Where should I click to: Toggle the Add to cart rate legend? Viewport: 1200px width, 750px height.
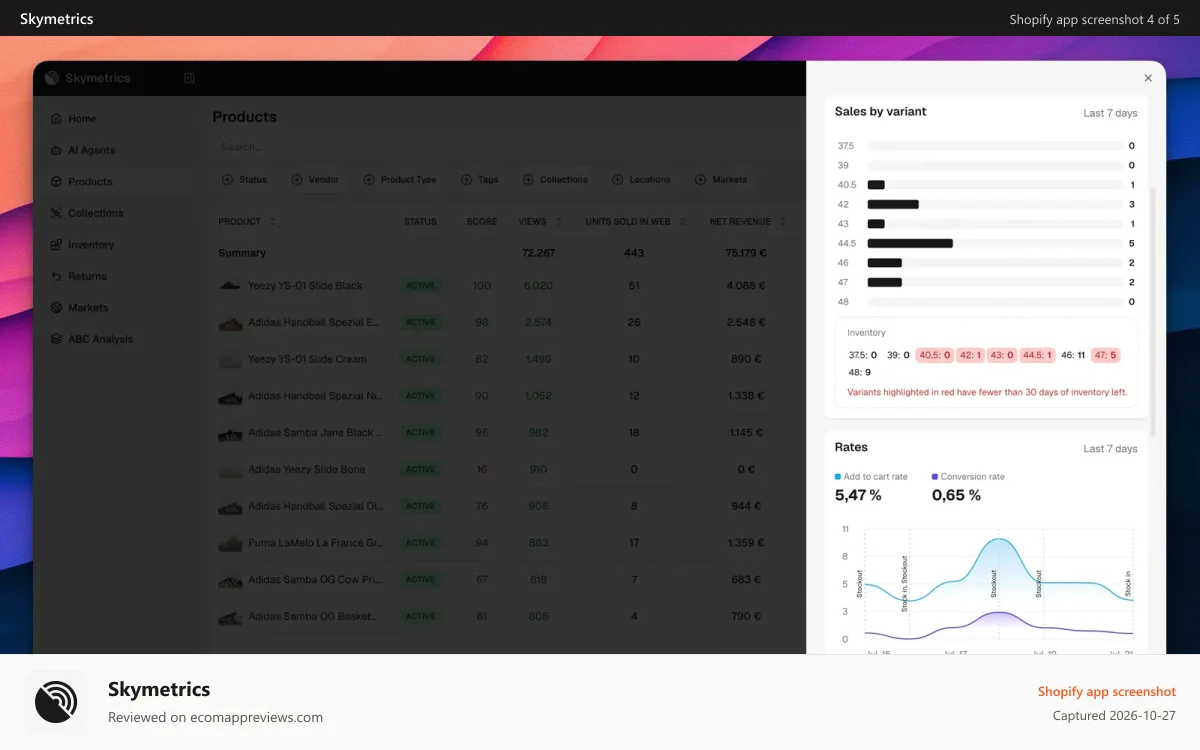(x=871, y=477)
